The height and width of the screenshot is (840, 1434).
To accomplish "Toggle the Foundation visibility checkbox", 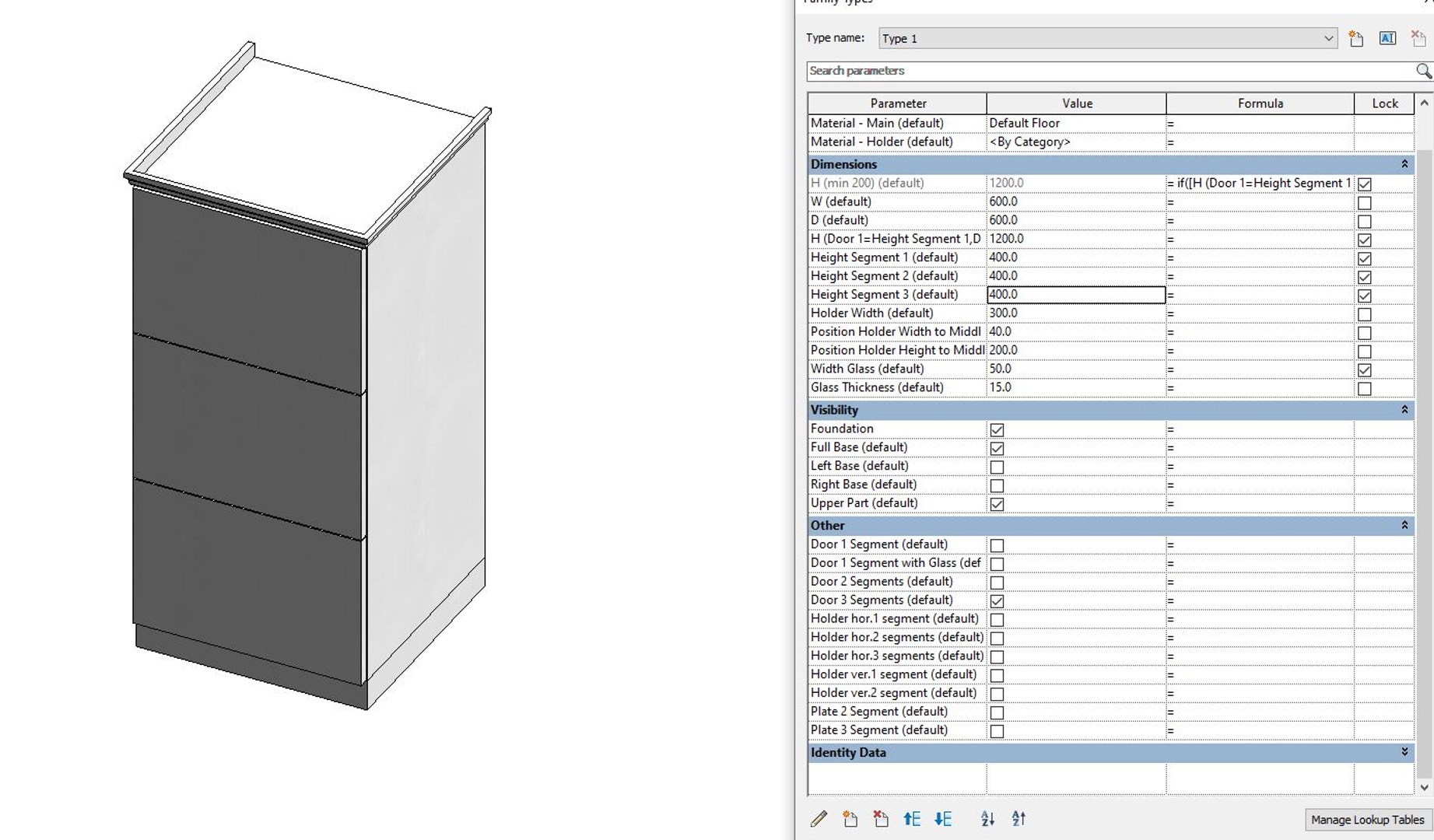I will (997, 429).
